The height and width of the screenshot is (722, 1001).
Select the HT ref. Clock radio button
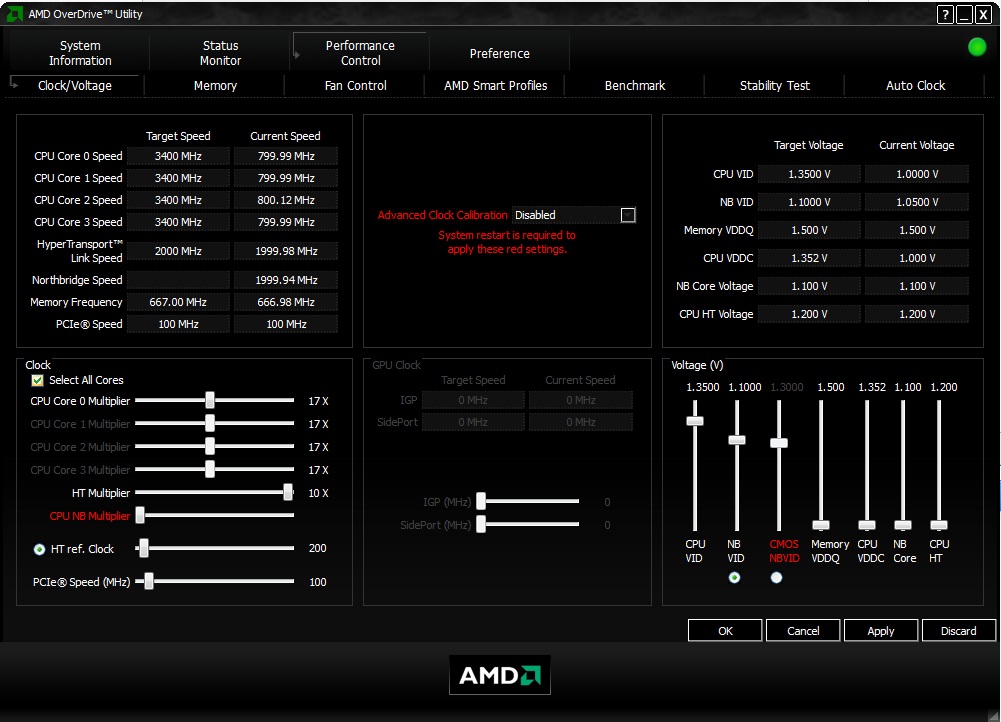point(40,549)
